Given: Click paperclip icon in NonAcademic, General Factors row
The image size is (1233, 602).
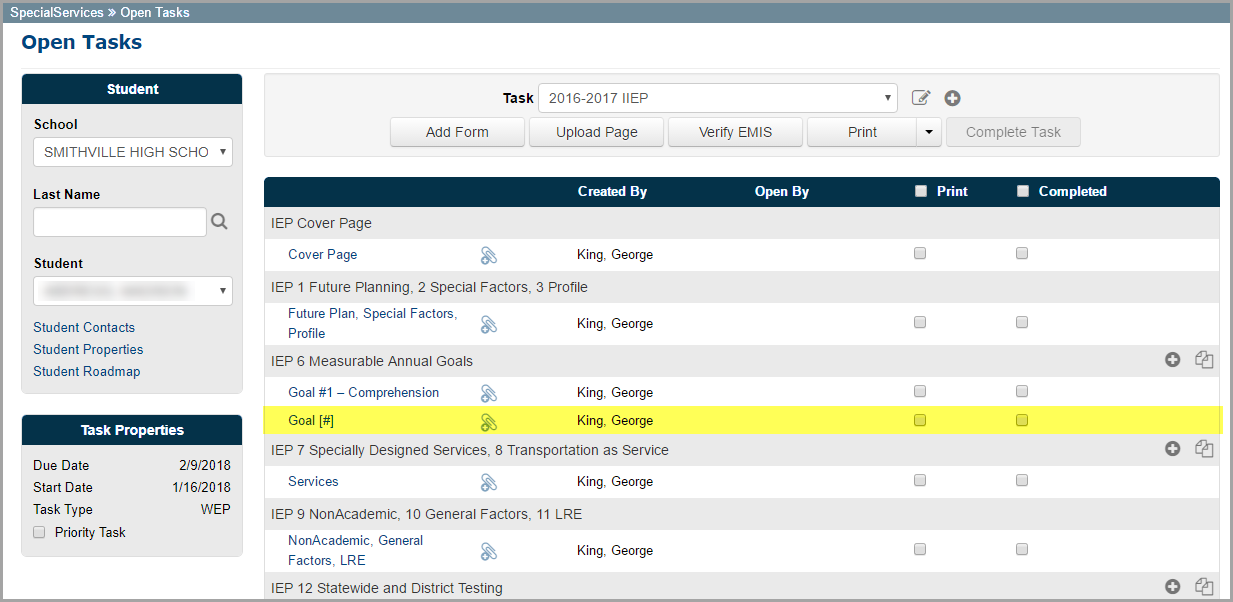Looking at the screenshot, I should (488, 551).
